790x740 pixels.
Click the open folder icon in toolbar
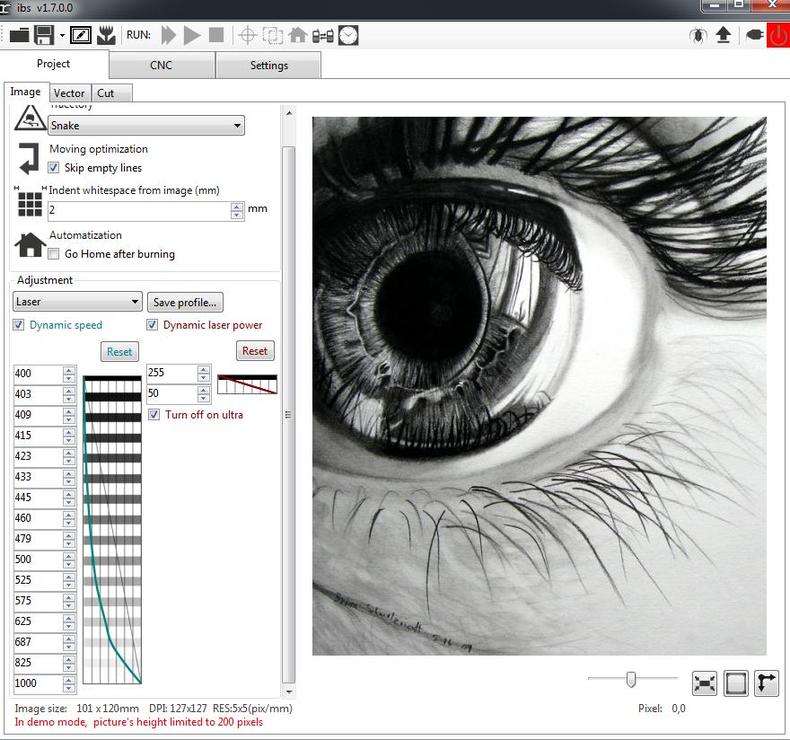coord(19,35)
